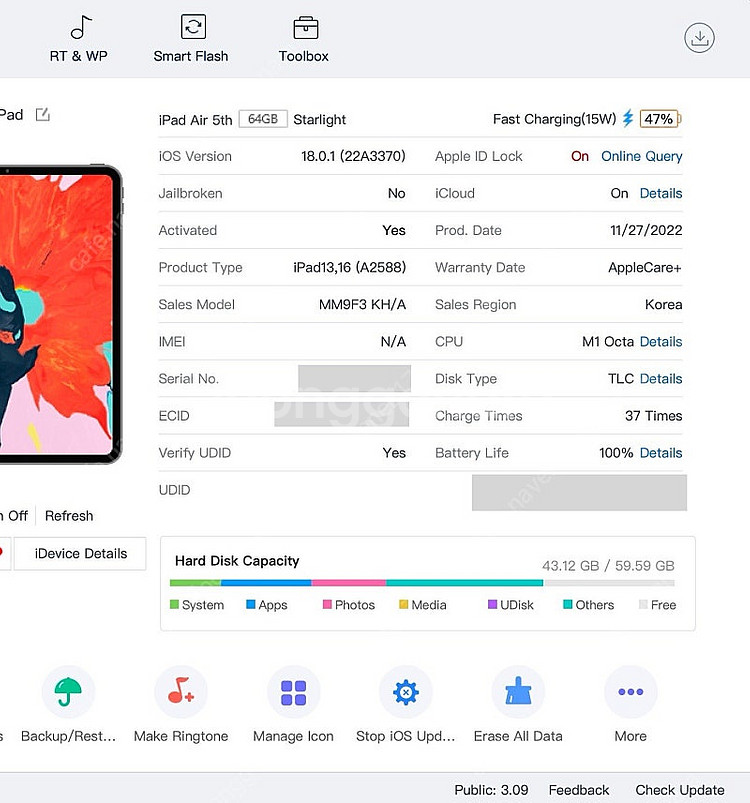This screenshot has height=803, width=750.
Task: Click Check Update in the status bar
Action: (x=680, y=790)
